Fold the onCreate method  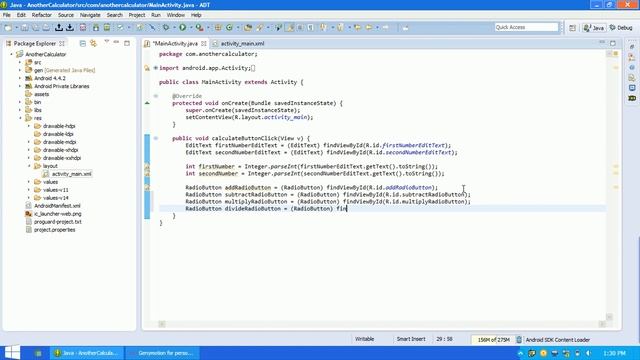[x=156, y=96]
